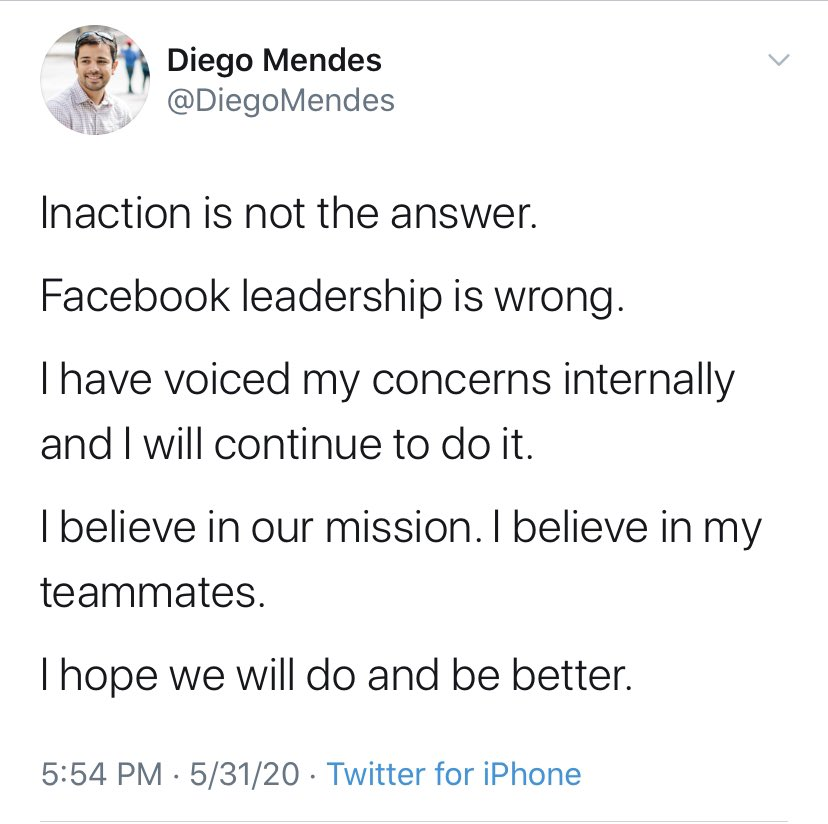The image size is (828, 824).
Task: Click the closing line 'I hope we will do and be better.'
Action: pos(336,676)
